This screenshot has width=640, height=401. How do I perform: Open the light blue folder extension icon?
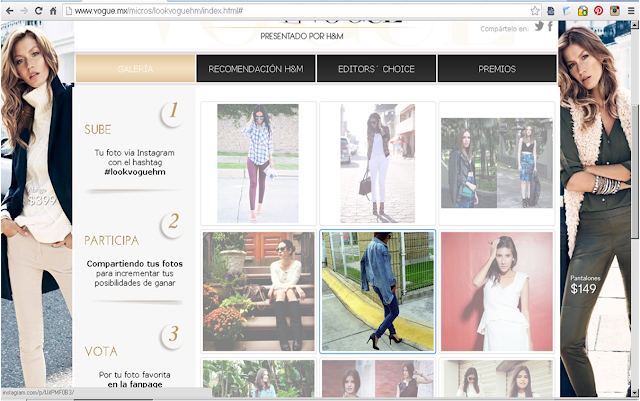pos(567,11)
